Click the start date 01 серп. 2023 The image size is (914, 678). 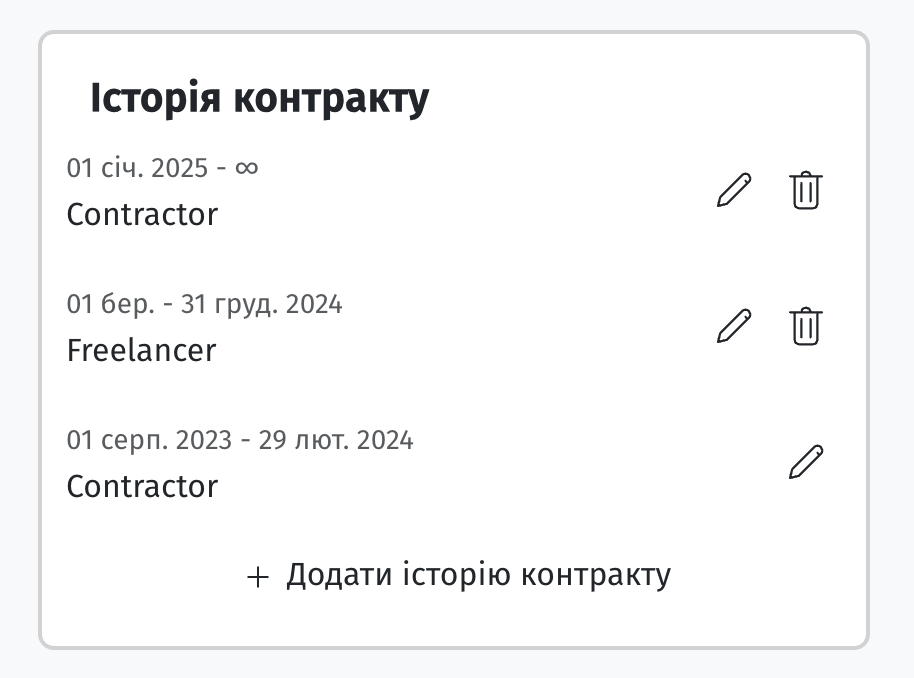[x=149, y=440]
